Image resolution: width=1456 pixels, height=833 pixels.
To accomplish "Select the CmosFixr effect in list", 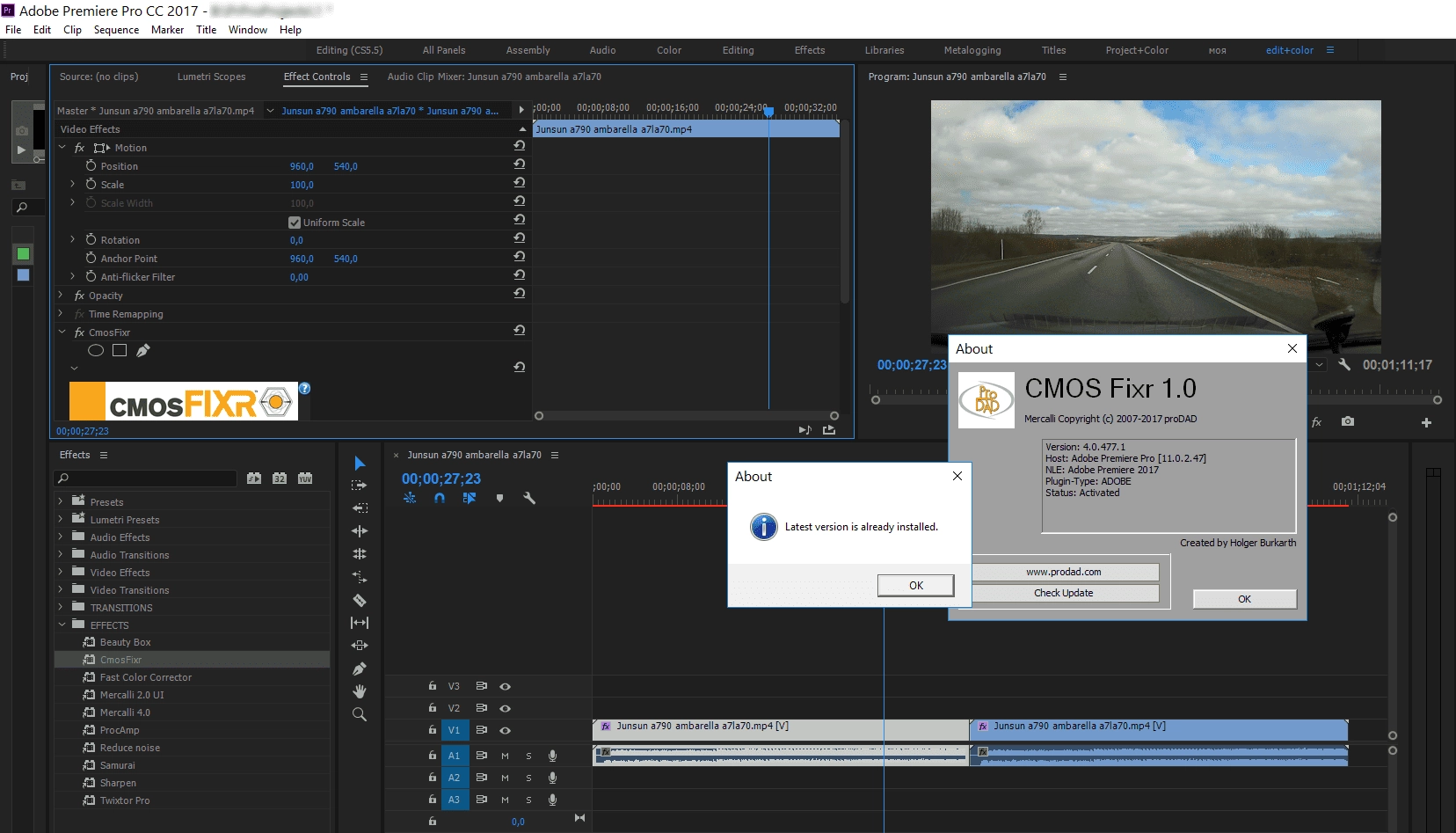I will pyautogui.click(x=192, y=660).
